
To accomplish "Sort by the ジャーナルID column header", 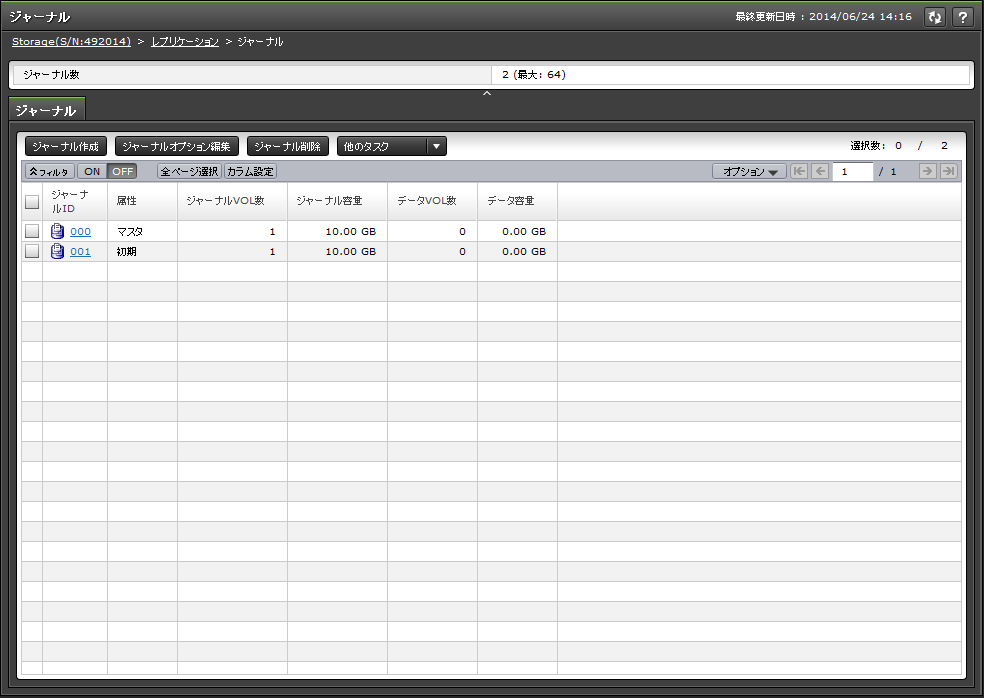I will click(75, 201).
